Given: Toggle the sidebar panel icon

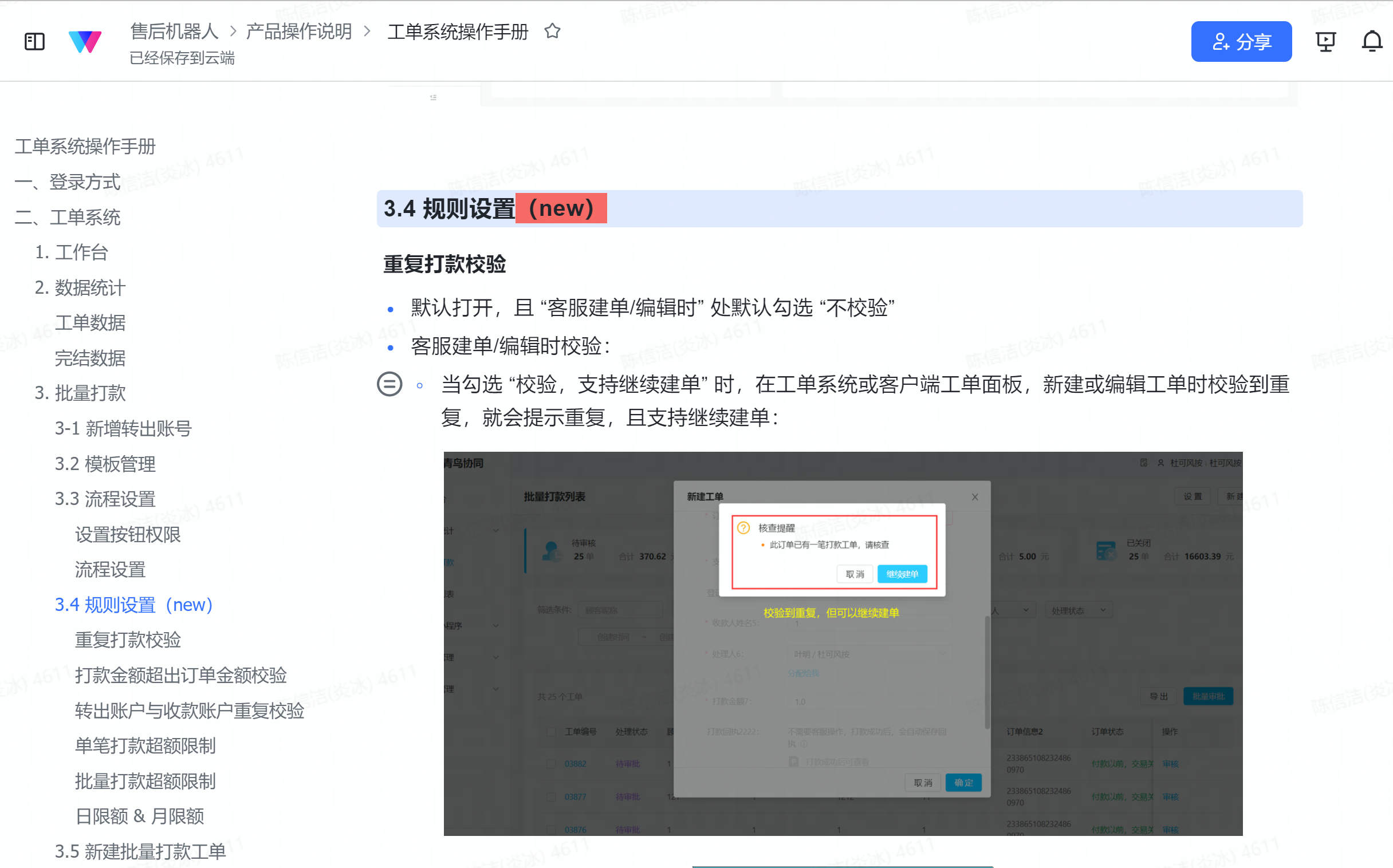Looking at the screenshot, I should [x=34, y=41].
